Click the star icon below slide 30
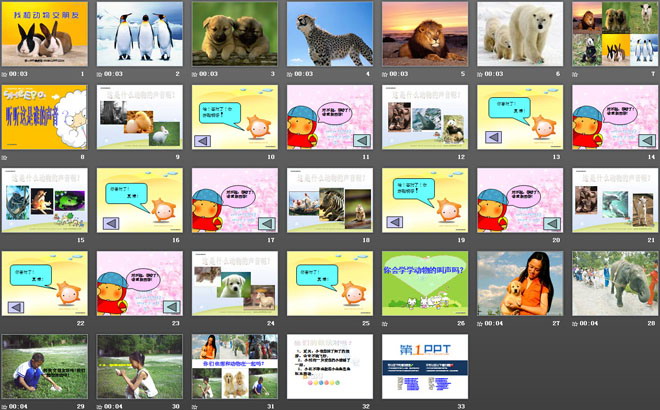660x410 pixels. pos(99,407)
